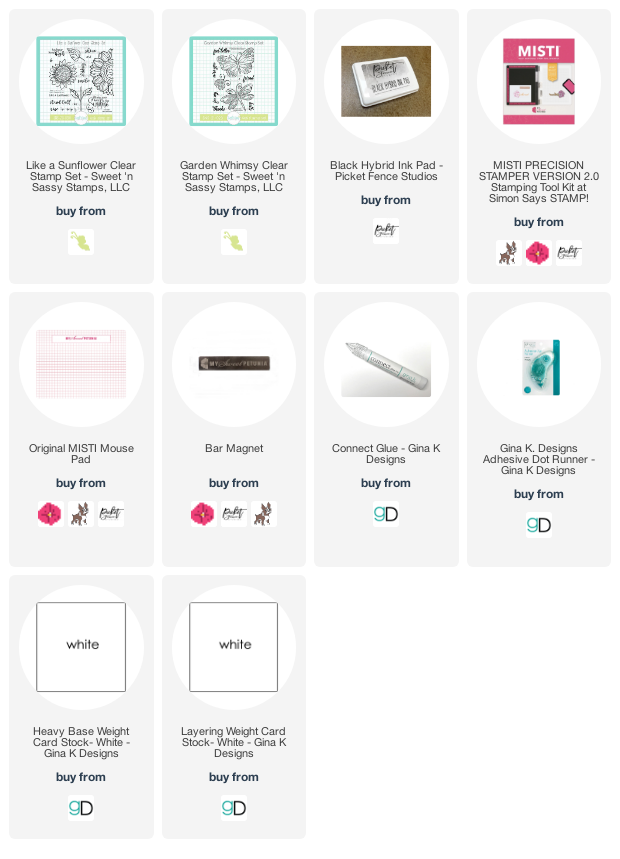
Task: Click the pink flower store icon under MISTI Precision Stamper
Action: [x=538, y=253]
